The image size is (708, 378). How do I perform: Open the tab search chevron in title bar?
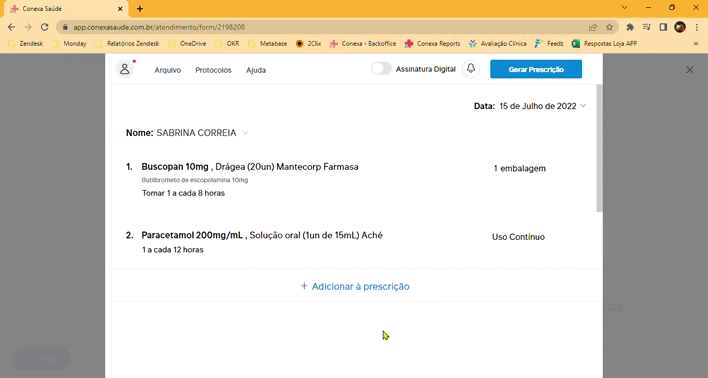click(624, 7)
